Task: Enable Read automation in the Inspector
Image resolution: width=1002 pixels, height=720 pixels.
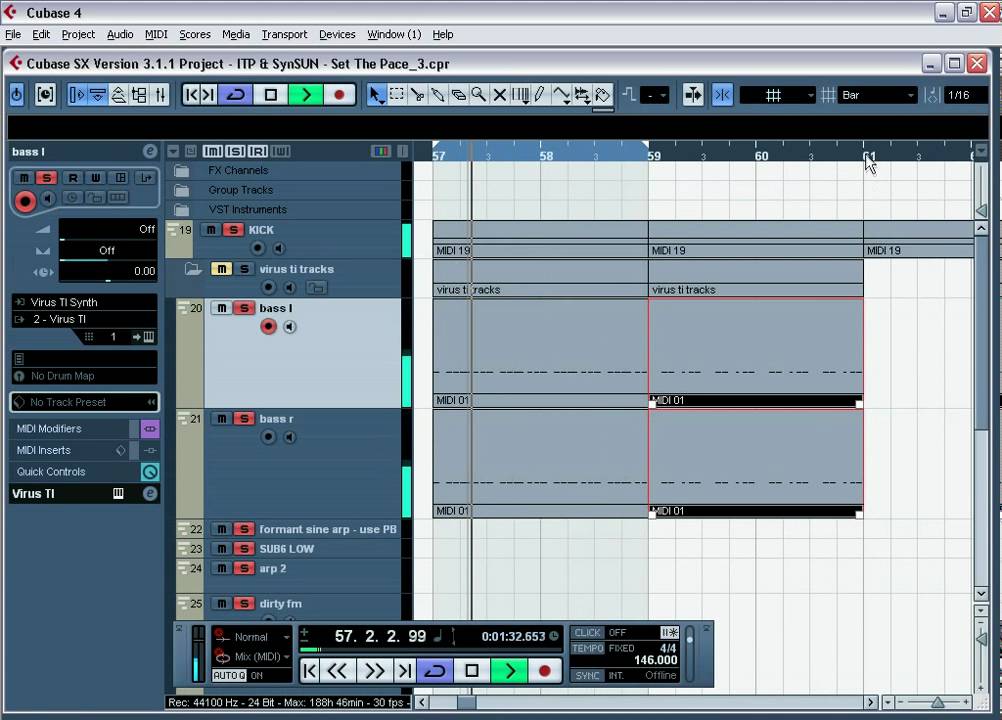Action: click(73, 178)
